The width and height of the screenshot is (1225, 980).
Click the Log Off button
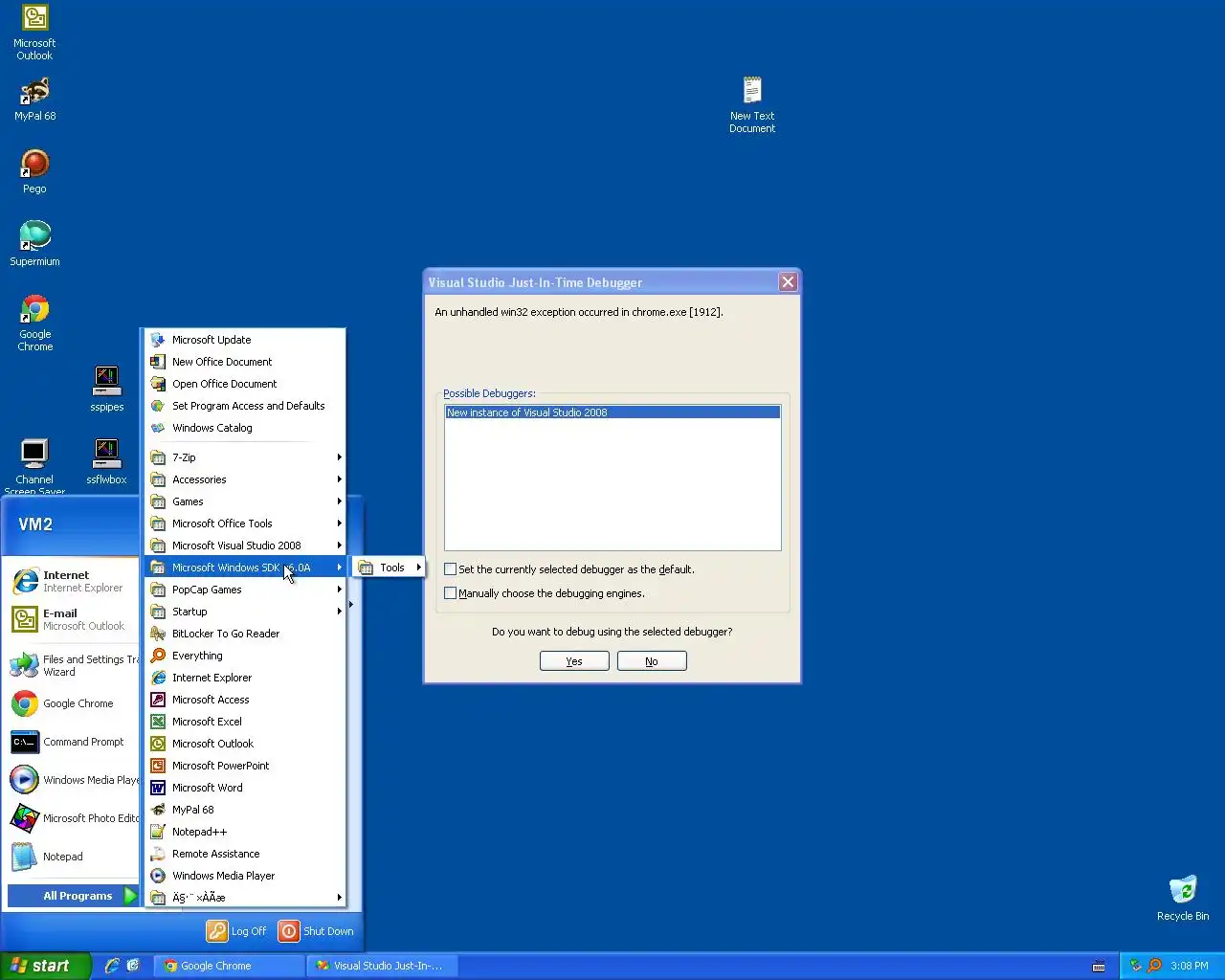[x=237, y=931]
